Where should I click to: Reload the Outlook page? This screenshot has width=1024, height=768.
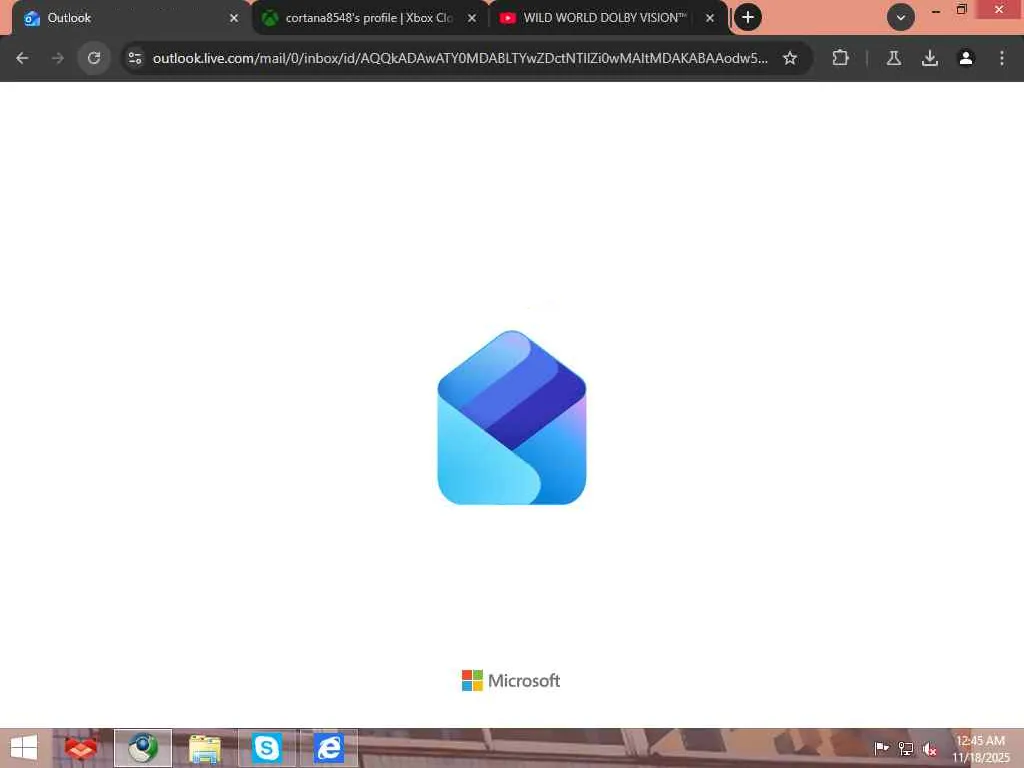[x=94, y=58]
